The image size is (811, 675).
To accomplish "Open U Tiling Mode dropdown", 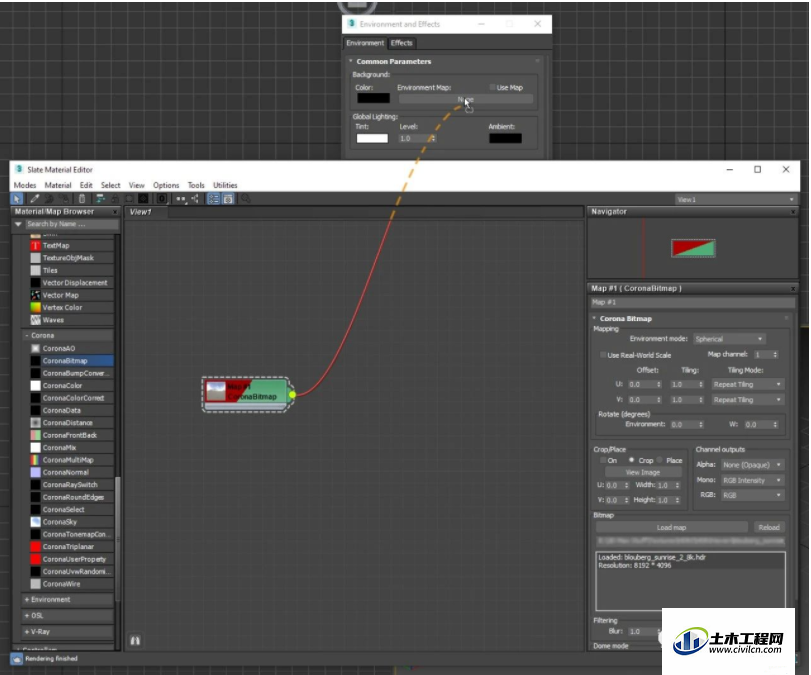I will point(747,384).
